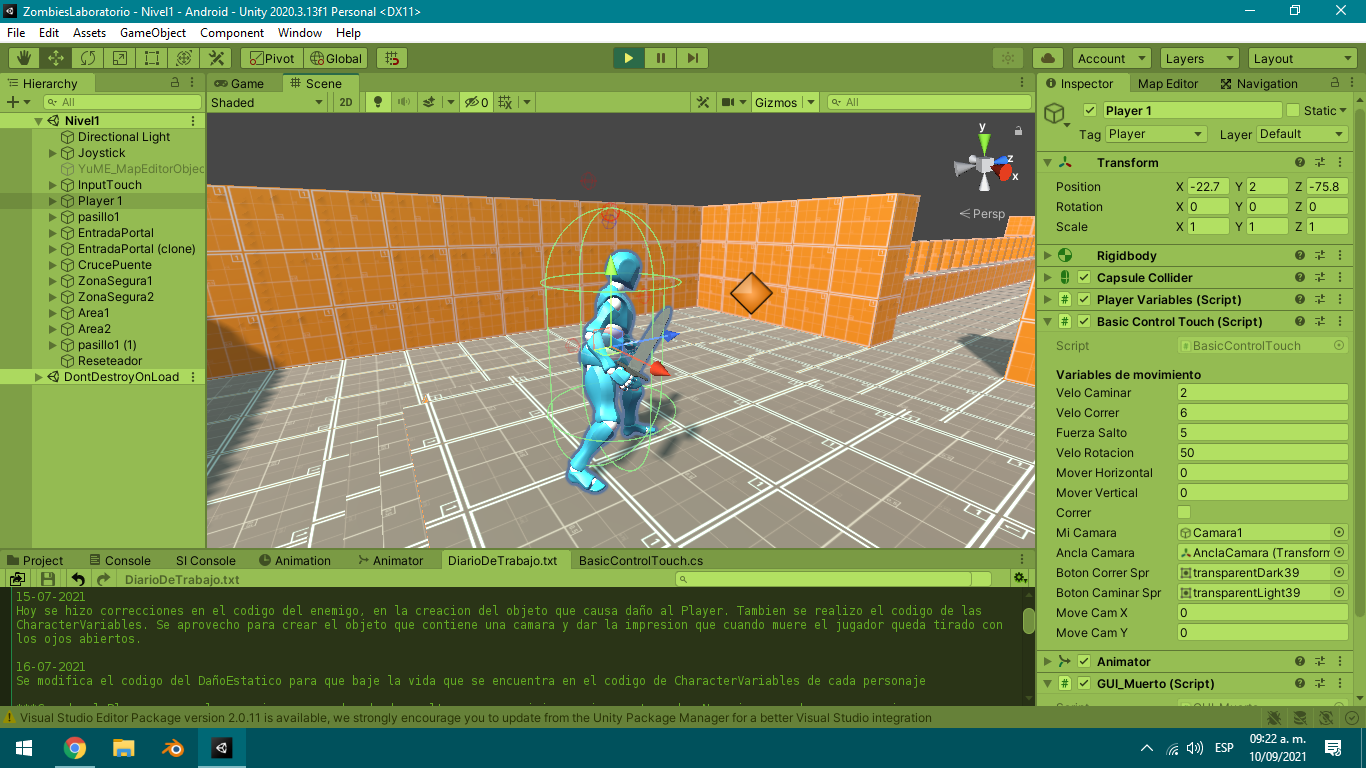
Task: Disable the Capsule Collider checkbox
Action: point(1084,278)
